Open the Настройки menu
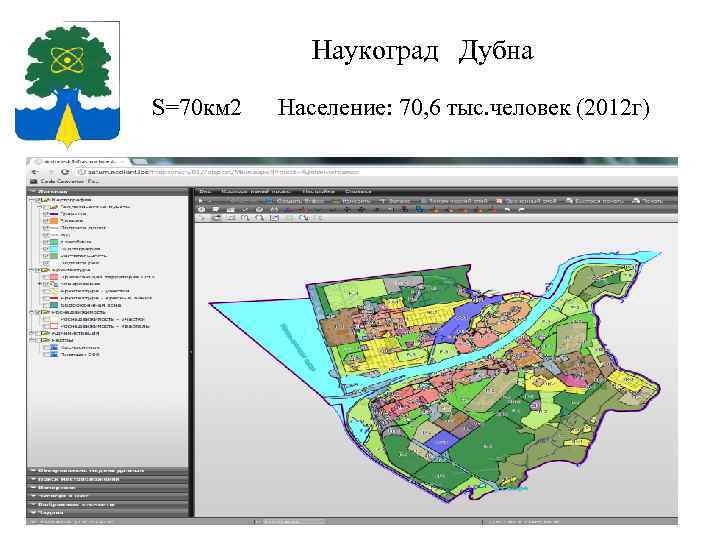720x540 pixels. coord(318,191)
